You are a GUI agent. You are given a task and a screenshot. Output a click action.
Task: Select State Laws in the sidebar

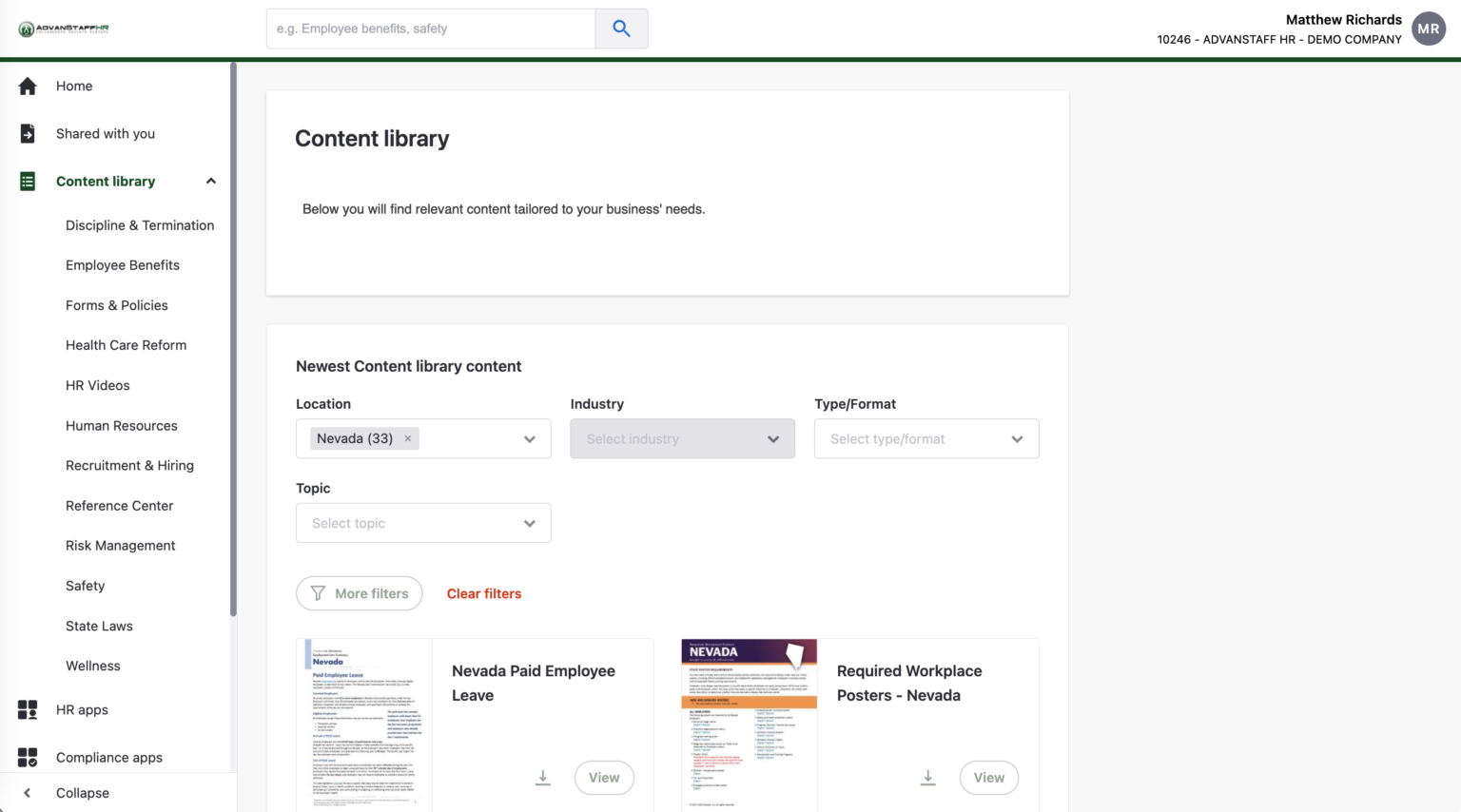point(99,626)
